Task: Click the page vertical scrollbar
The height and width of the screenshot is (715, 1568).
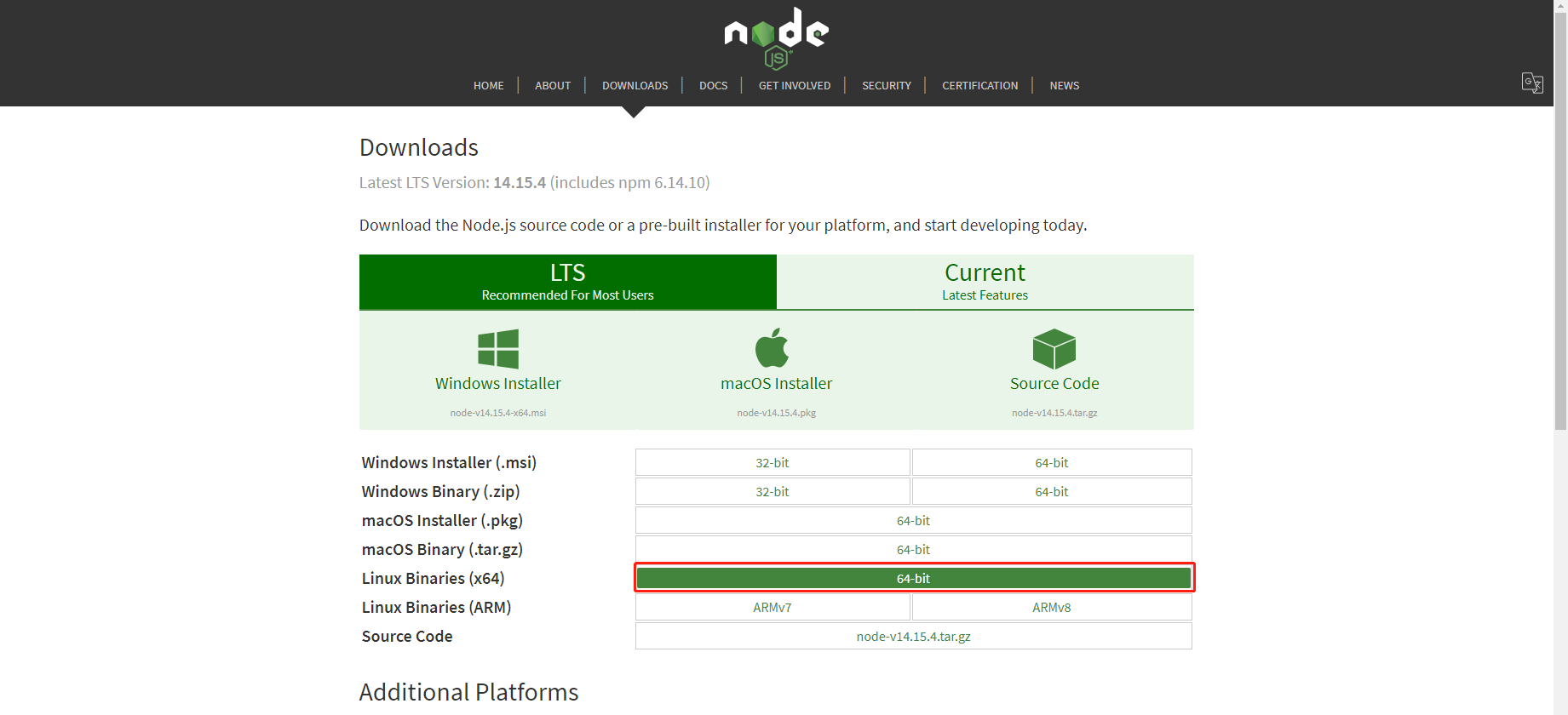Action: (x=1560, y=221)
